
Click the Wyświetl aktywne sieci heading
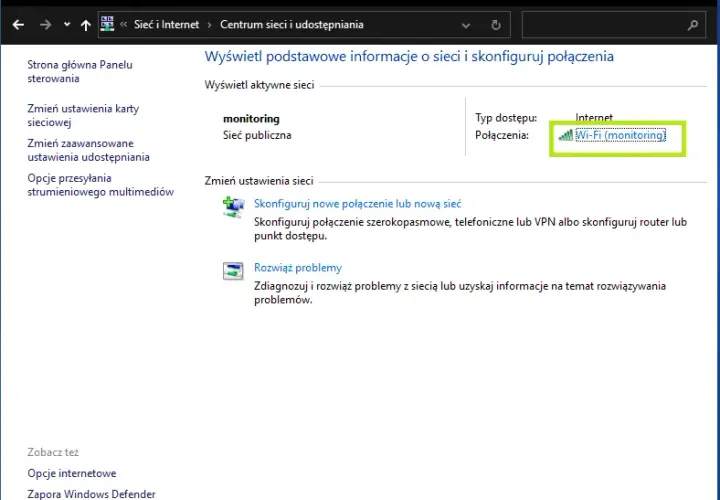coord(259,85)
